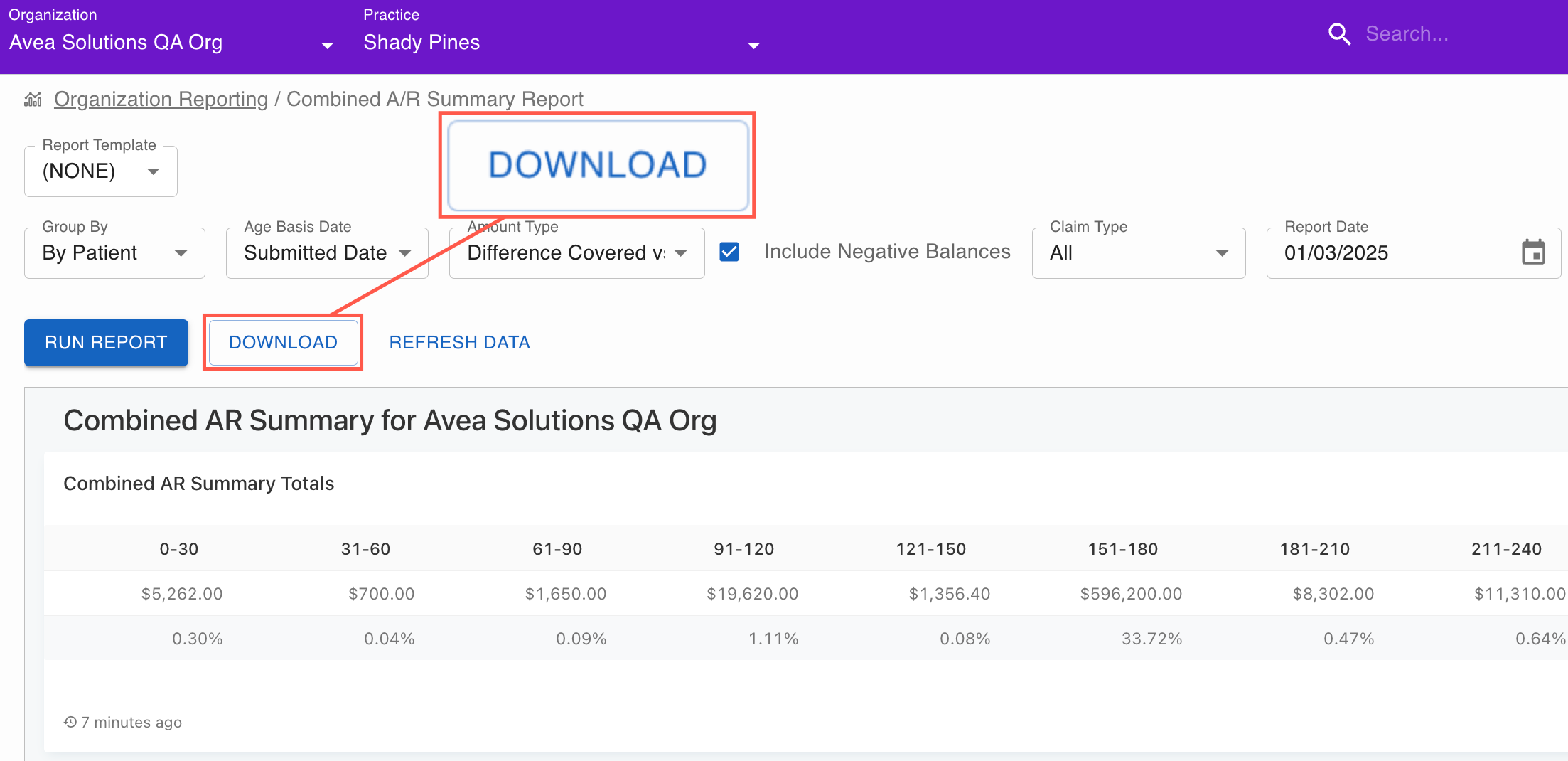1568x761 pixels.
Task: Open the Report Date calendar icon
Action: click(x=1533, y=252)
